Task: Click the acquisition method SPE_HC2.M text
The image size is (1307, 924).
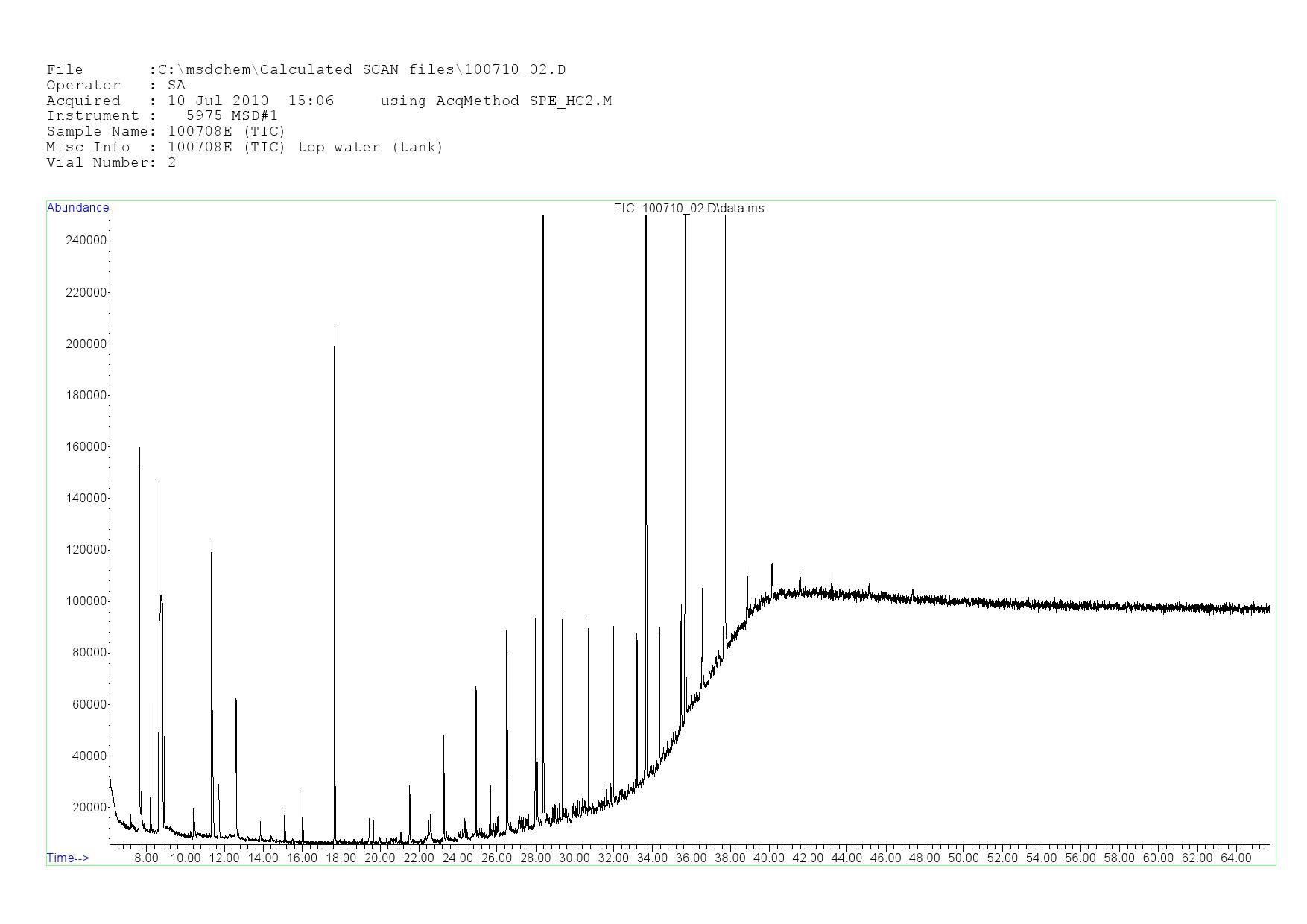Action: tap(570, 101)
